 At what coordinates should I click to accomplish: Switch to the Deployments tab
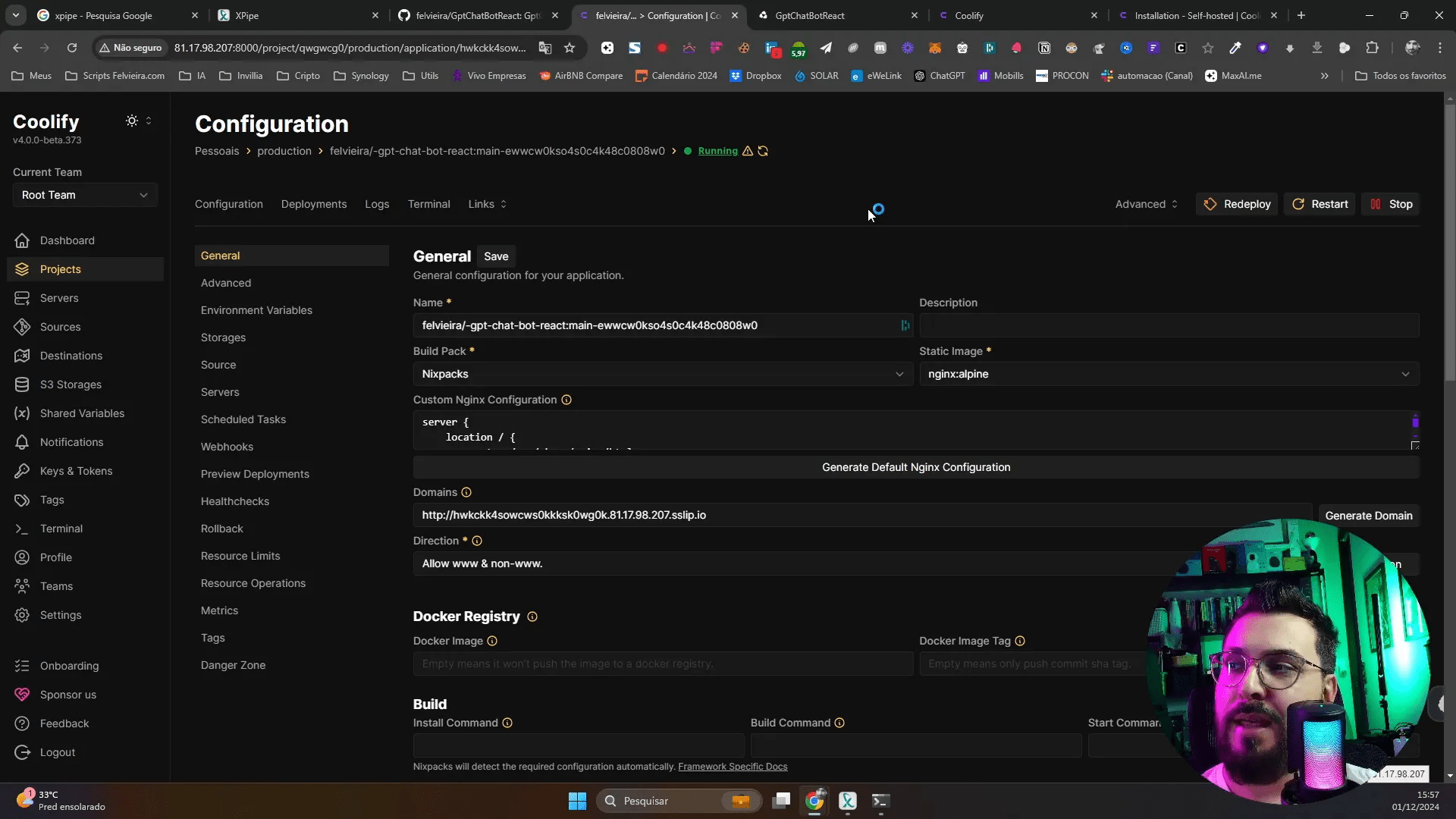pos(314,204)
